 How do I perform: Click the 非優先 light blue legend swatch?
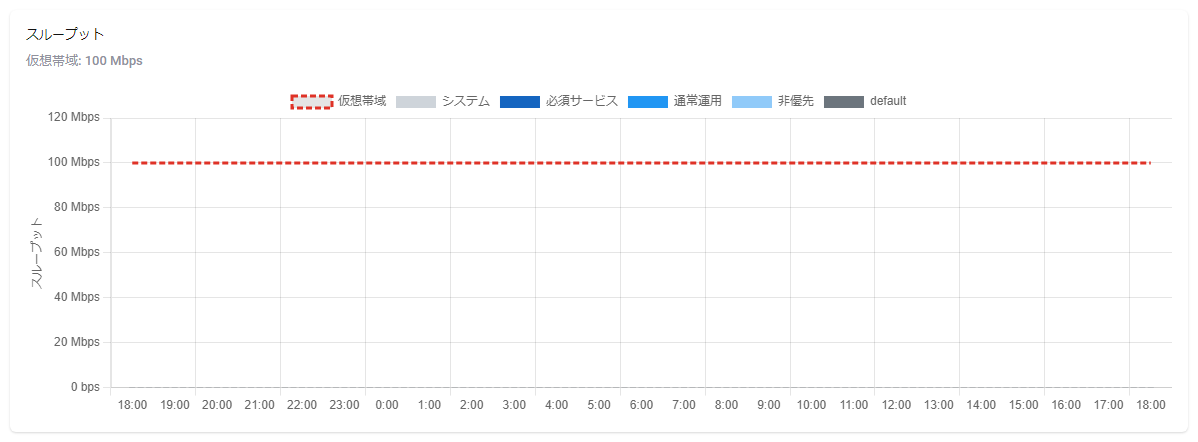pos(752,101)
